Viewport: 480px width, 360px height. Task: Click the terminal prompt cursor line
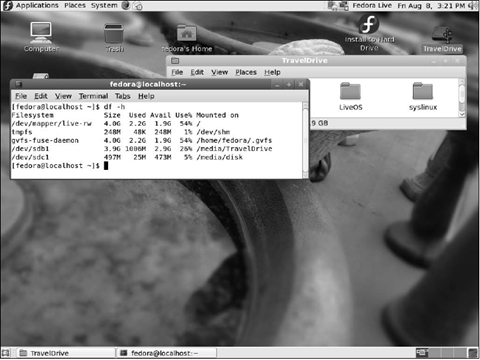(60, 166)
